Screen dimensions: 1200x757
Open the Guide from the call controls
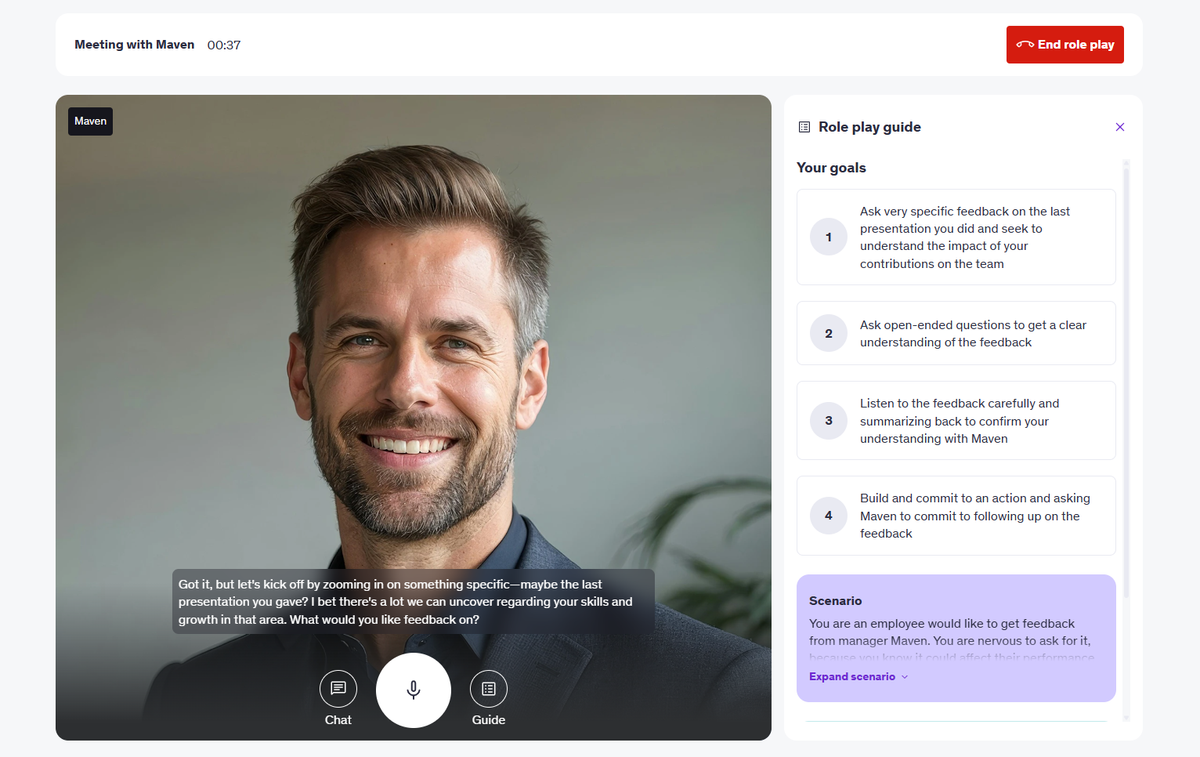coord(488,689)
